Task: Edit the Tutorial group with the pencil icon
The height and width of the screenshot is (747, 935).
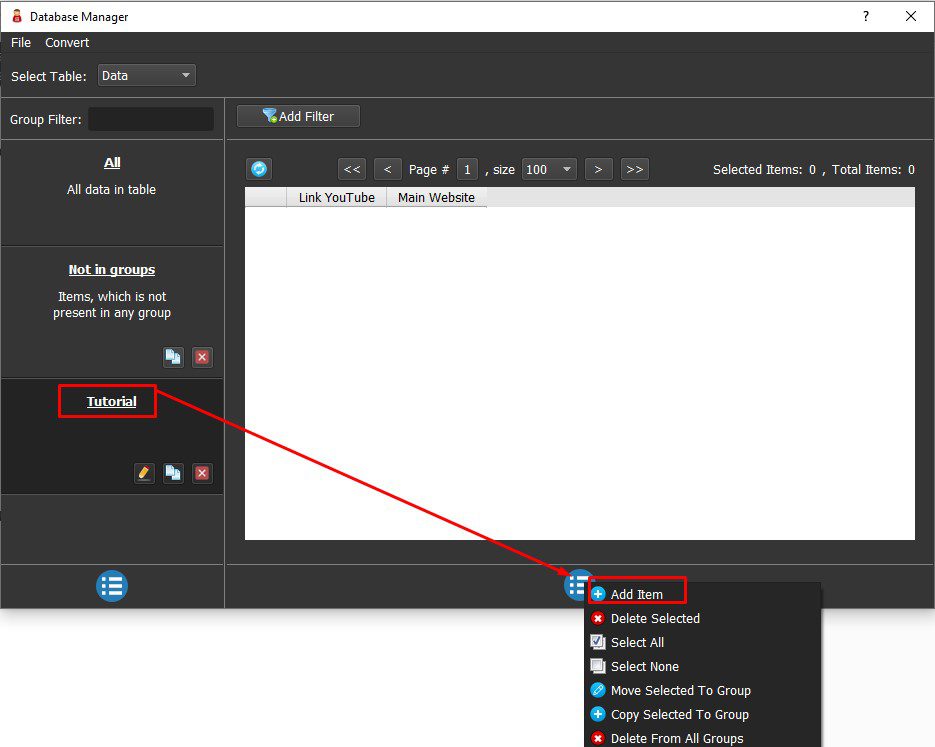Action: [x=144, y=473]
